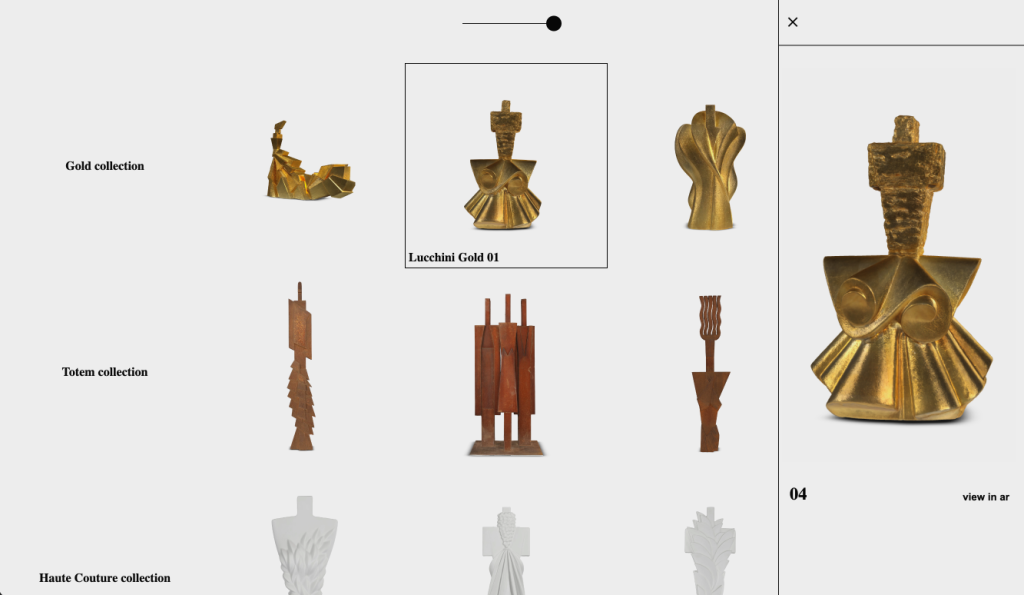Click the 04 number in detail panel

[x=798, y=494]
